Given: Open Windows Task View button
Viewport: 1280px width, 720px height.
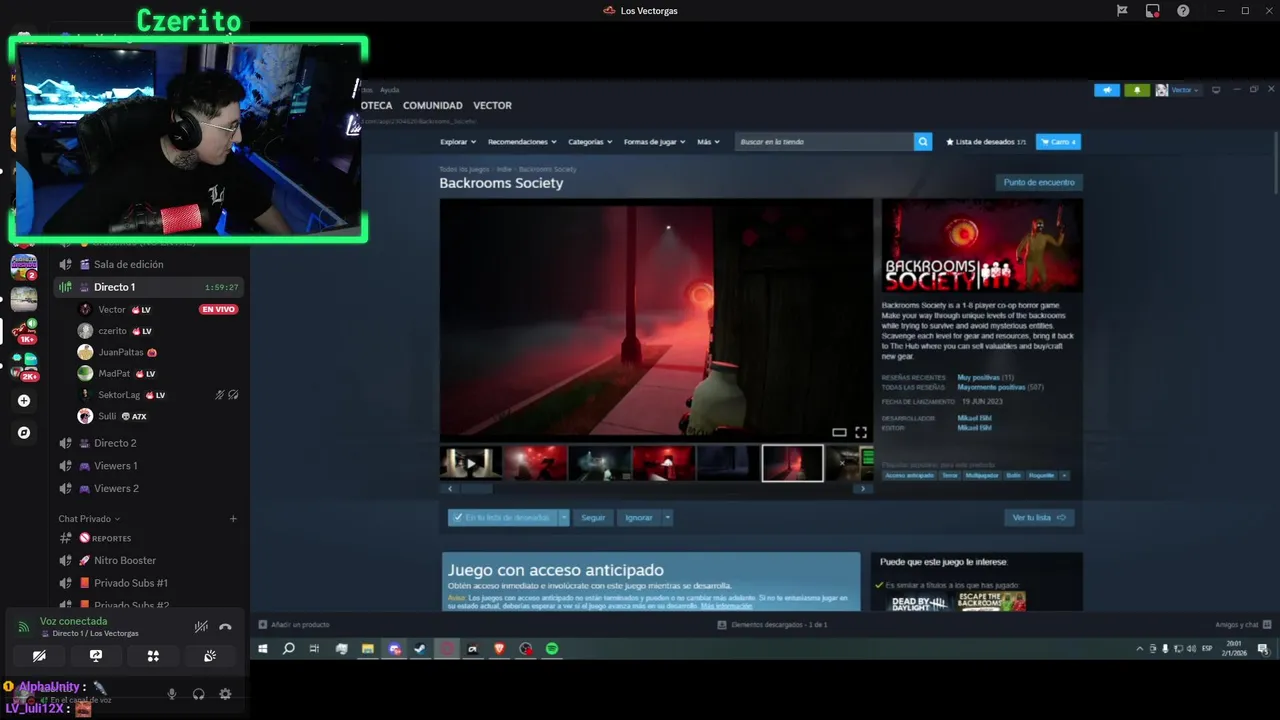Looking at the screenshot, I should [x=314, y=649].
